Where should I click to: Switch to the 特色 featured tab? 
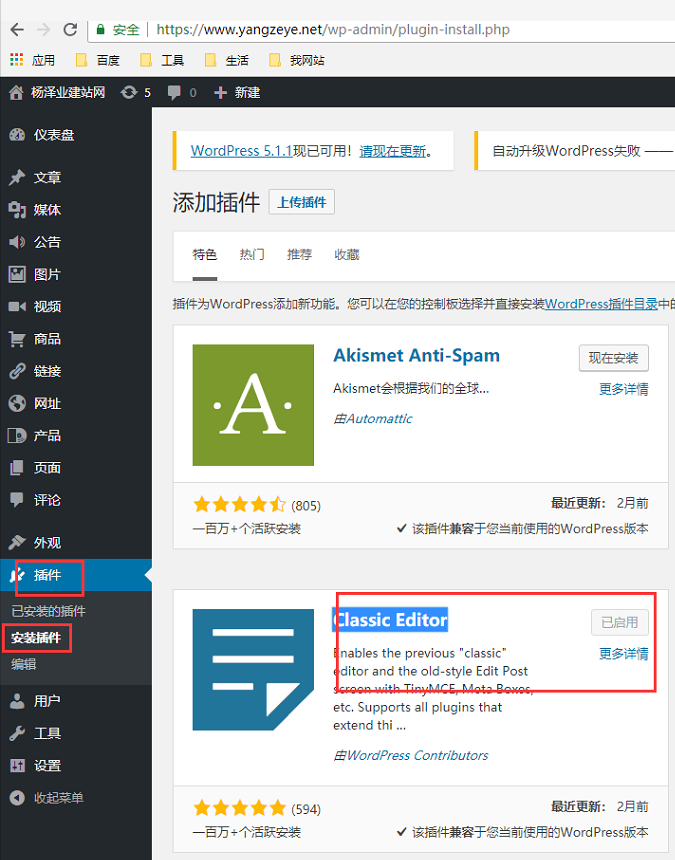205,254
